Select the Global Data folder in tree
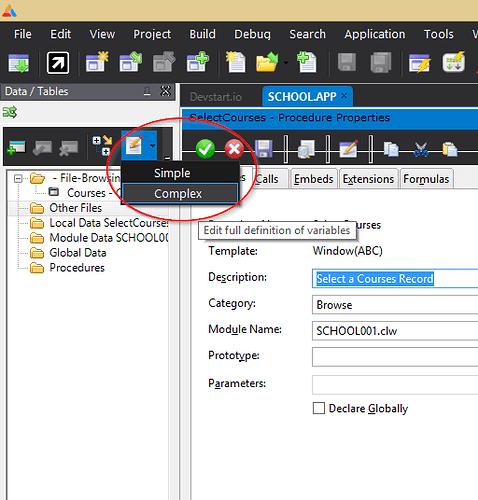This screenshot has width=478, height=500. [x=78, y=253]
